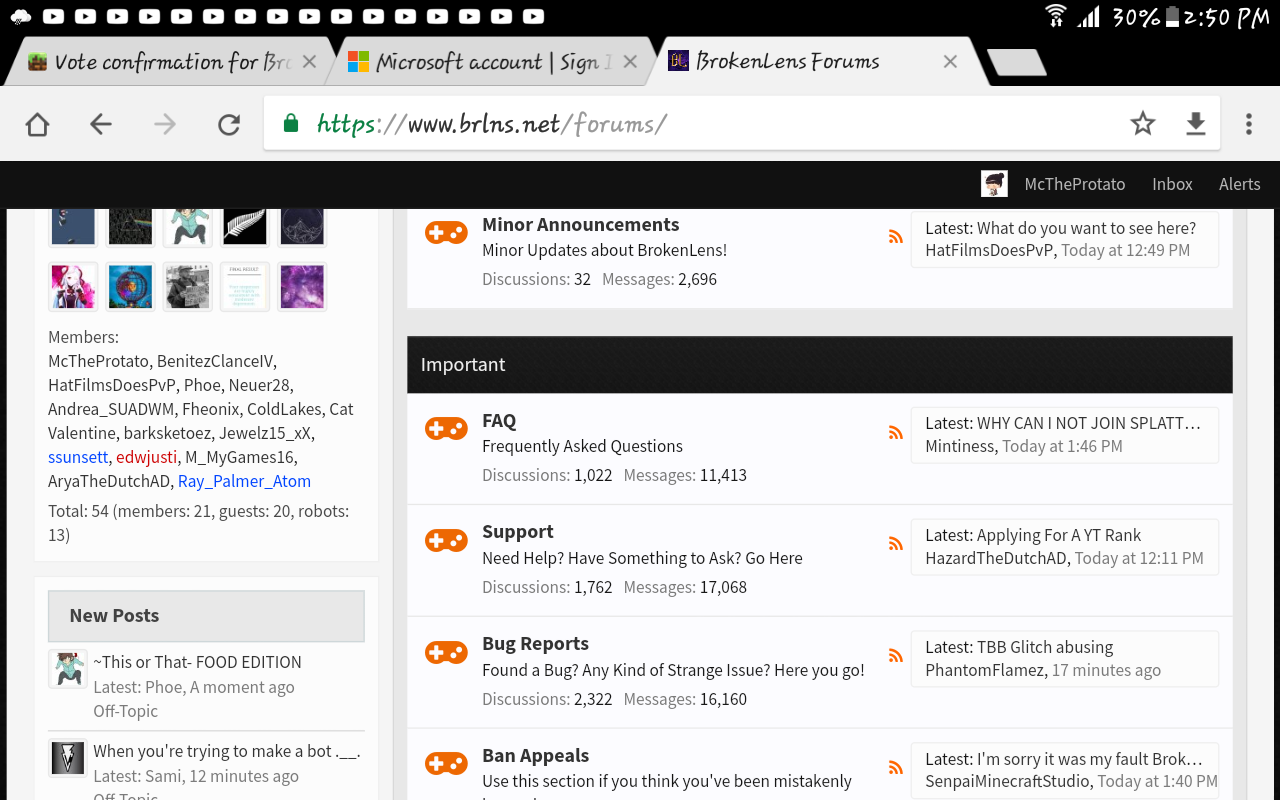Open Off-Topic link under FOOD EDITION thread

125,711
